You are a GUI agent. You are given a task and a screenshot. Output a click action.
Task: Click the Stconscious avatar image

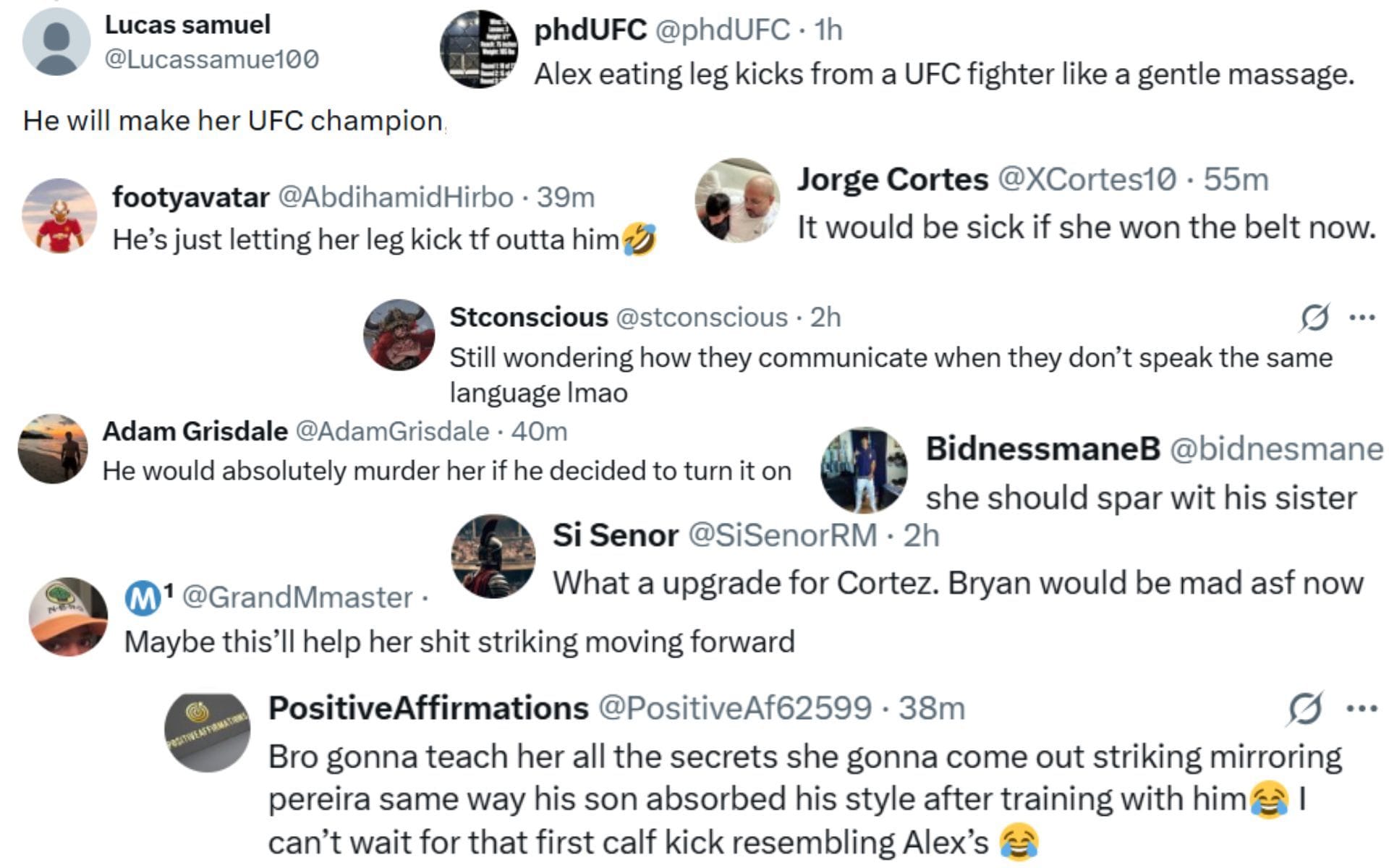[x=399, y=335]
